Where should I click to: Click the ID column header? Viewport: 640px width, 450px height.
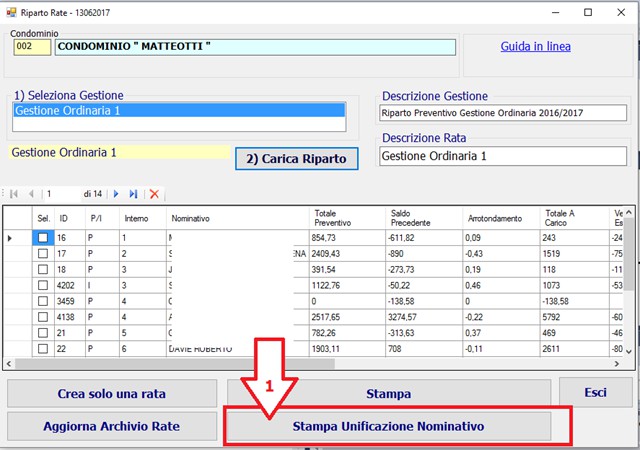coord(70,218)
